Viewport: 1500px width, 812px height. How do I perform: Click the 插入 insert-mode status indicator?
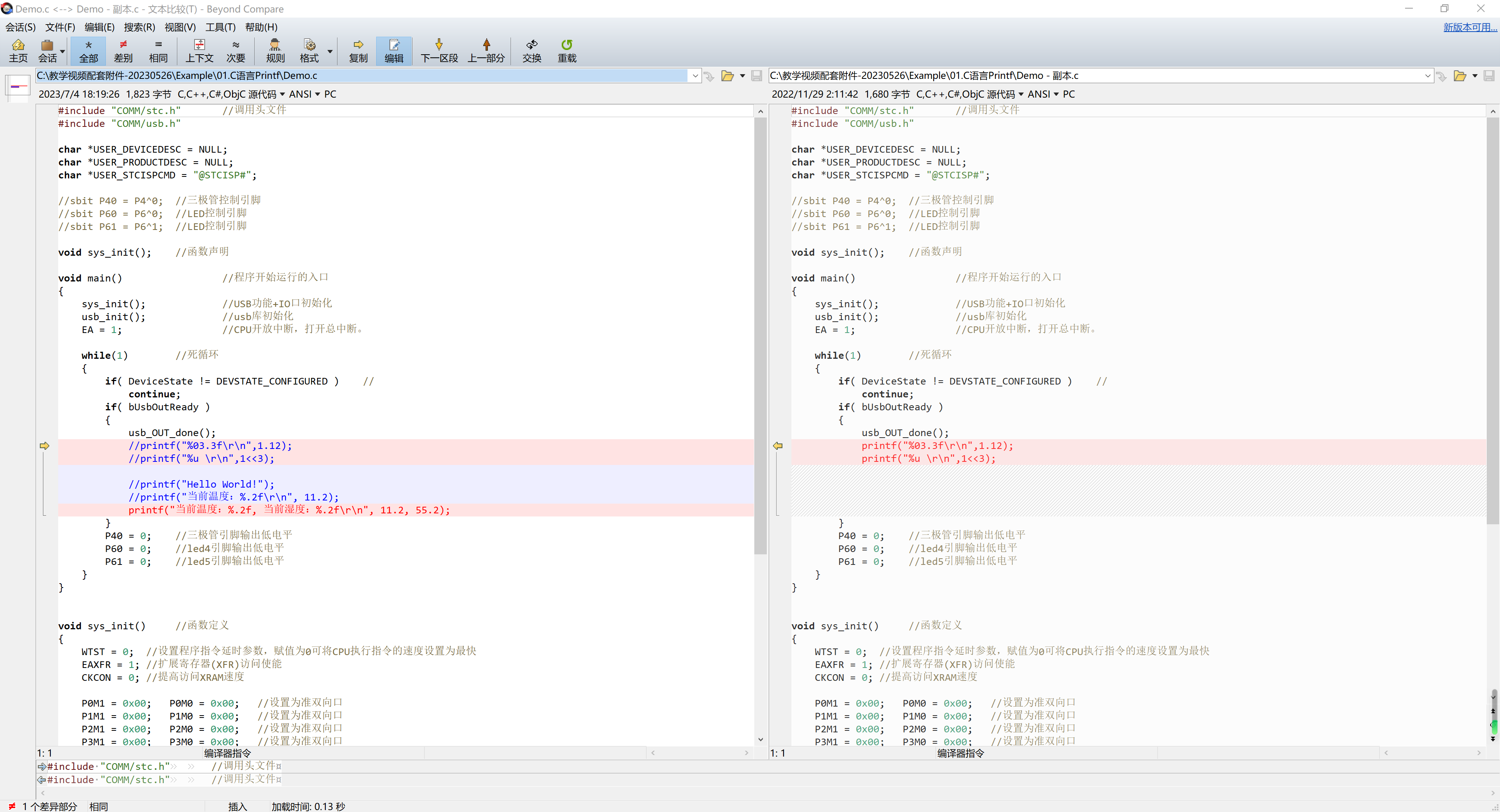click(x=237, y=806)
